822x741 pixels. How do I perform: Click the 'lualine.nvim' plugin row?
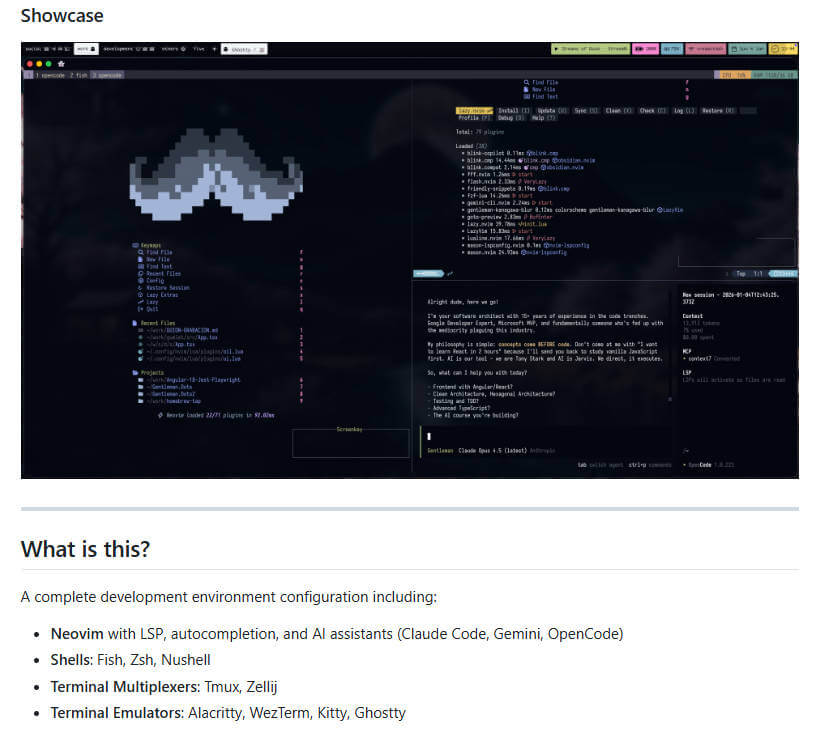509,238
